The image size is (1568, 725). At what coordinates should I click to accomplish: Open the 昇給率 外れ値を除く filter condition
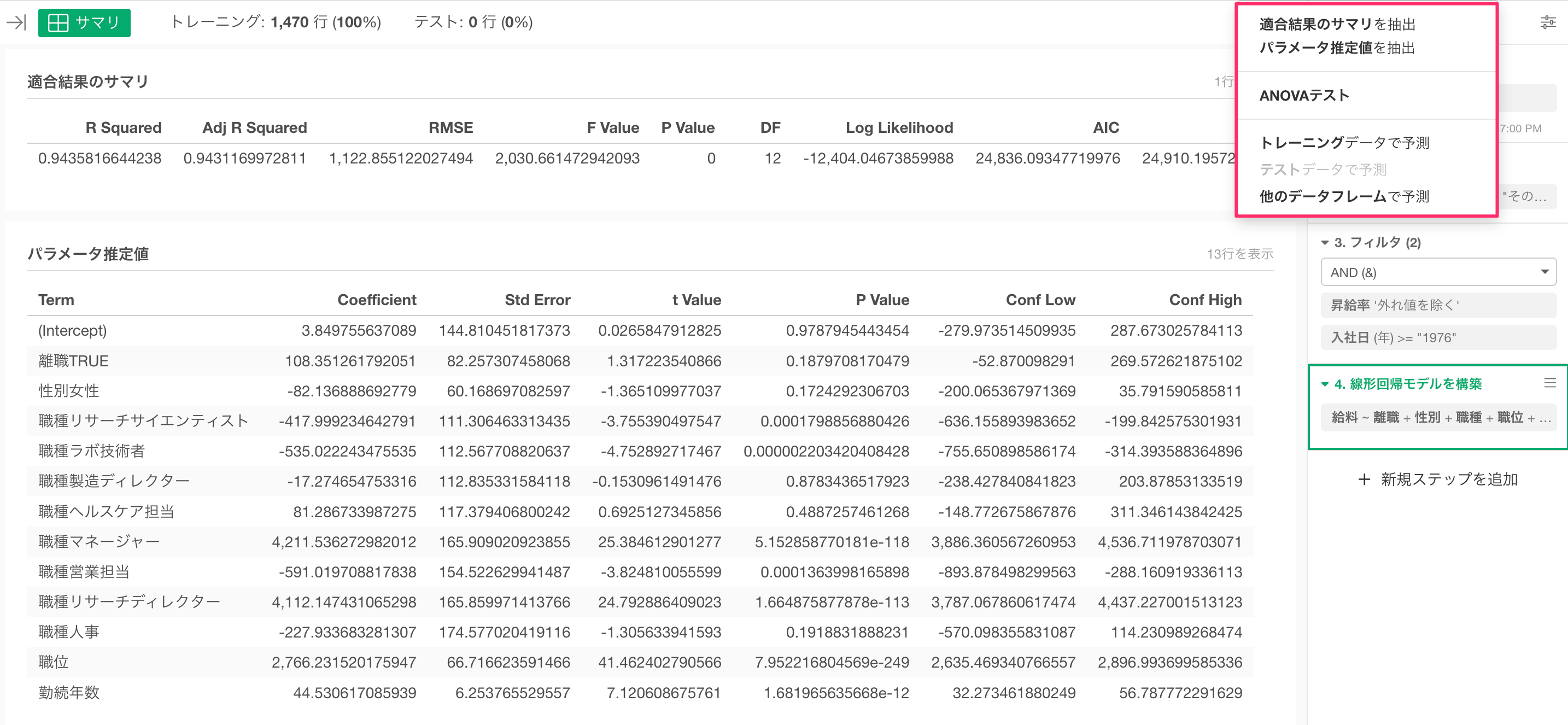tap(1438, 305)
